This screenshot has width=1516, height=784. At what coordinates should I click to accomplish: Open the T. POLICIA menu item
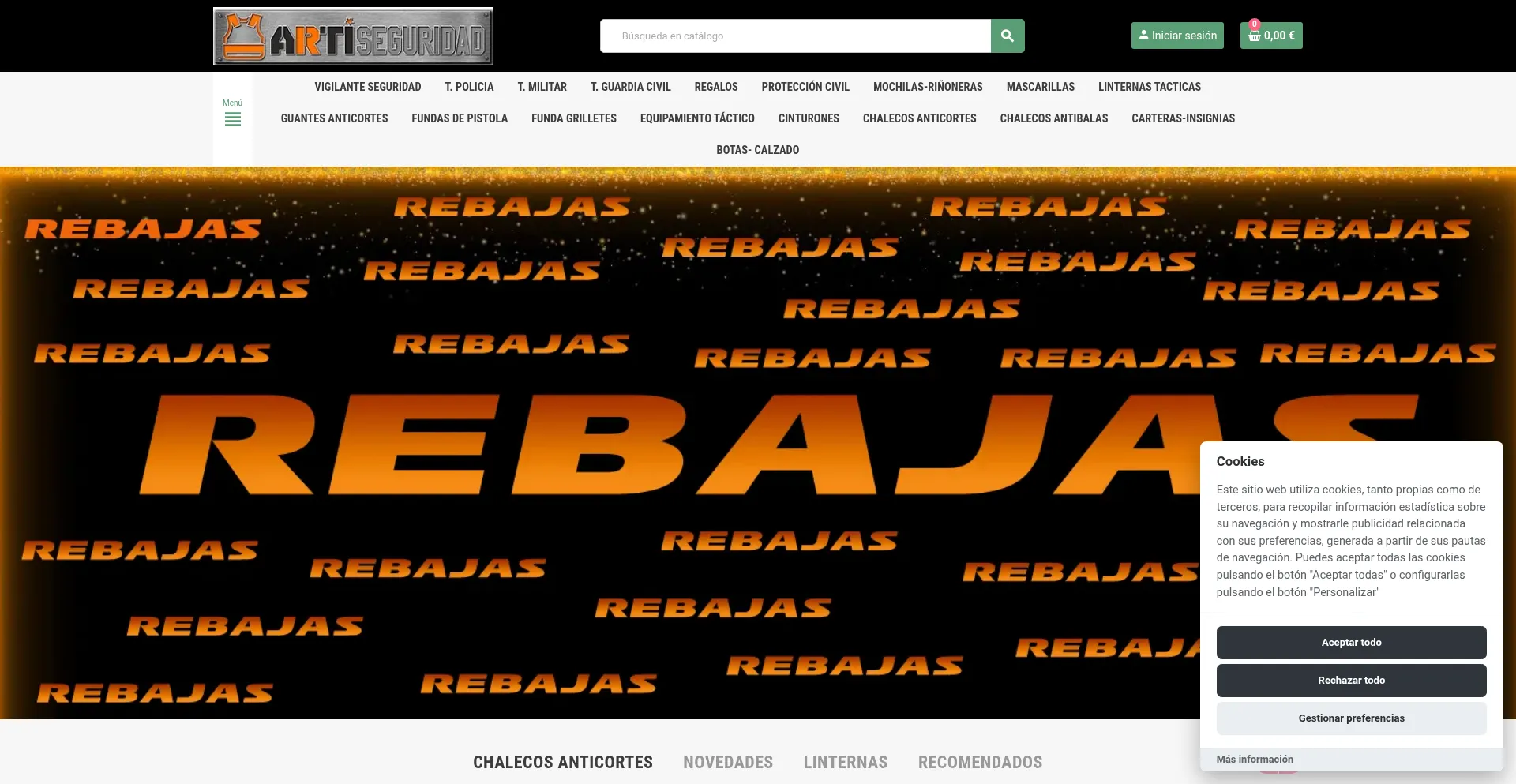[x=469, y=87]
